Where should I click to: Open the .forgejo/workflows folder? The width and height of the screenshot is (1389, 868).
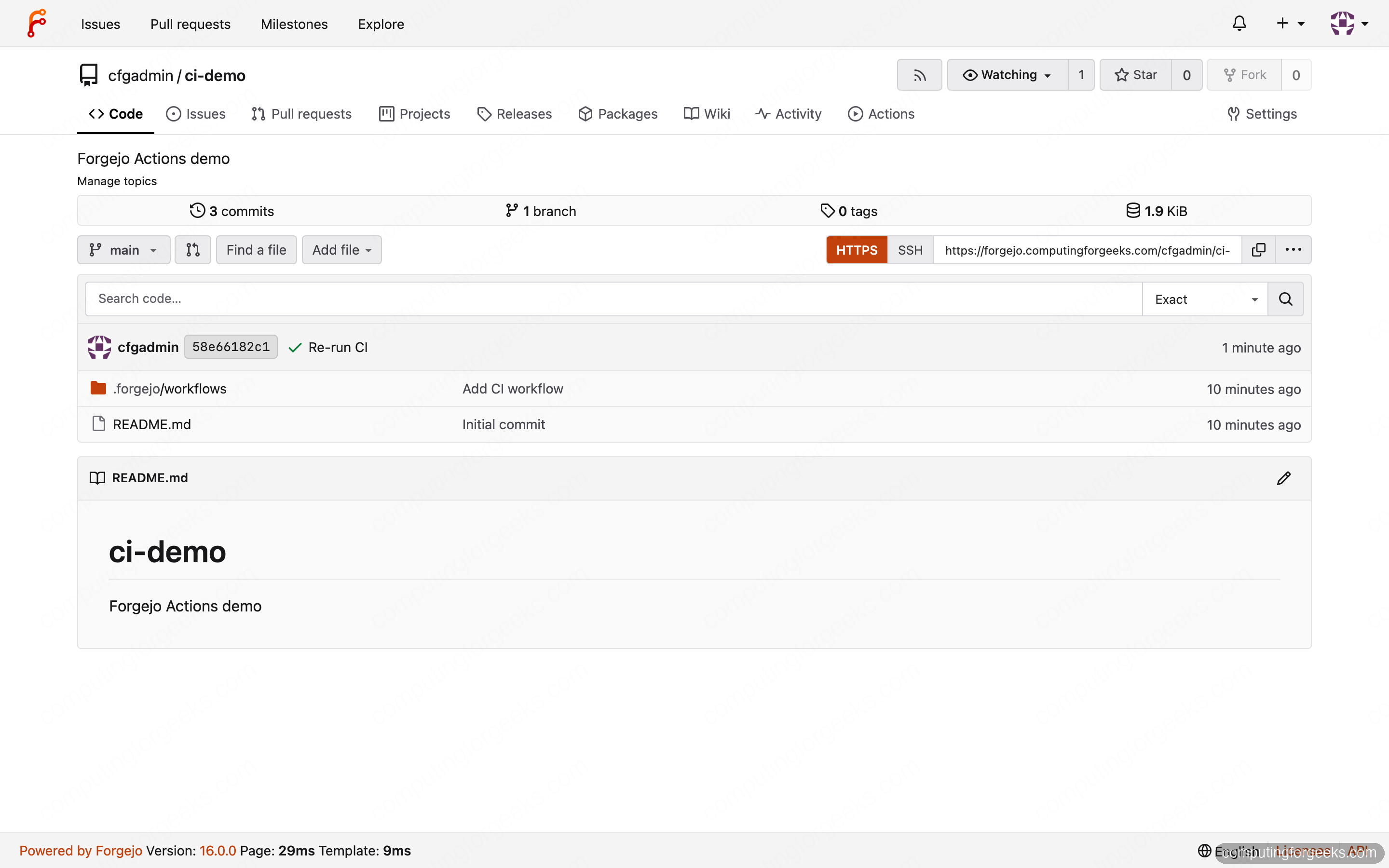[x=170, y=389]
